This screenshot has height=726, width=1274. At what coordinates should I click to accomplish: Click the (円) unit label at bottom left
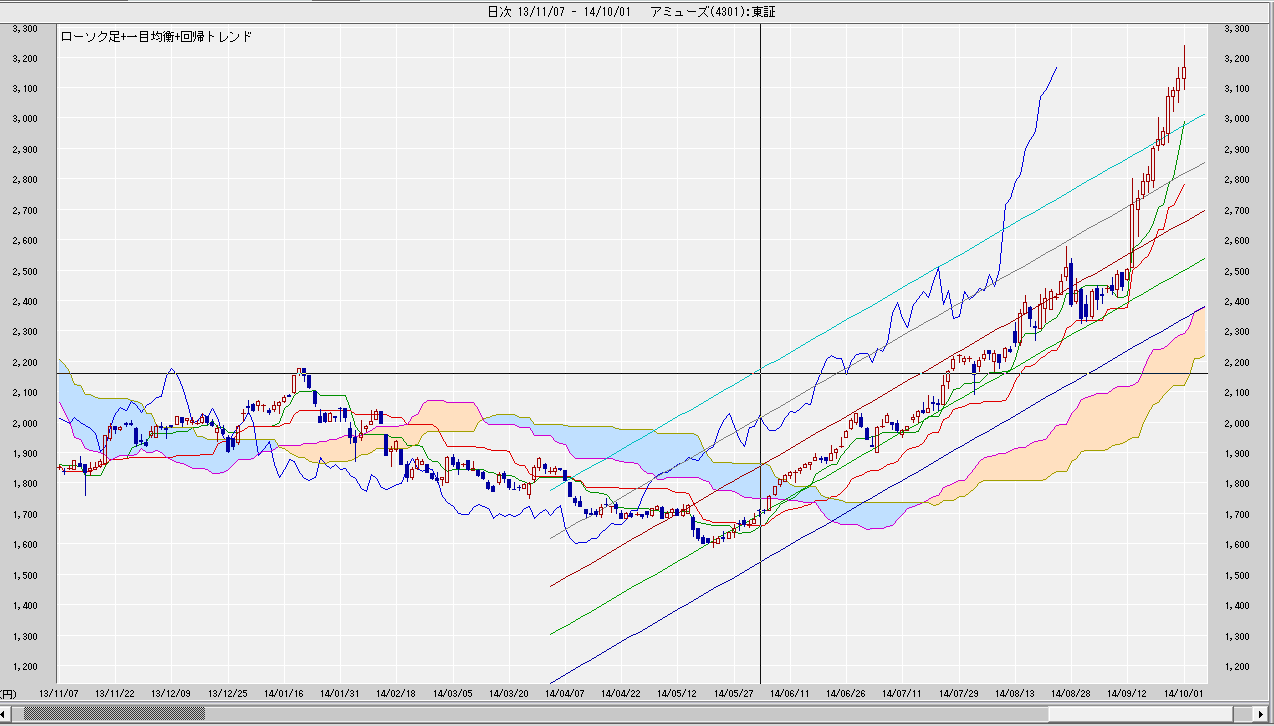point(8,692)
